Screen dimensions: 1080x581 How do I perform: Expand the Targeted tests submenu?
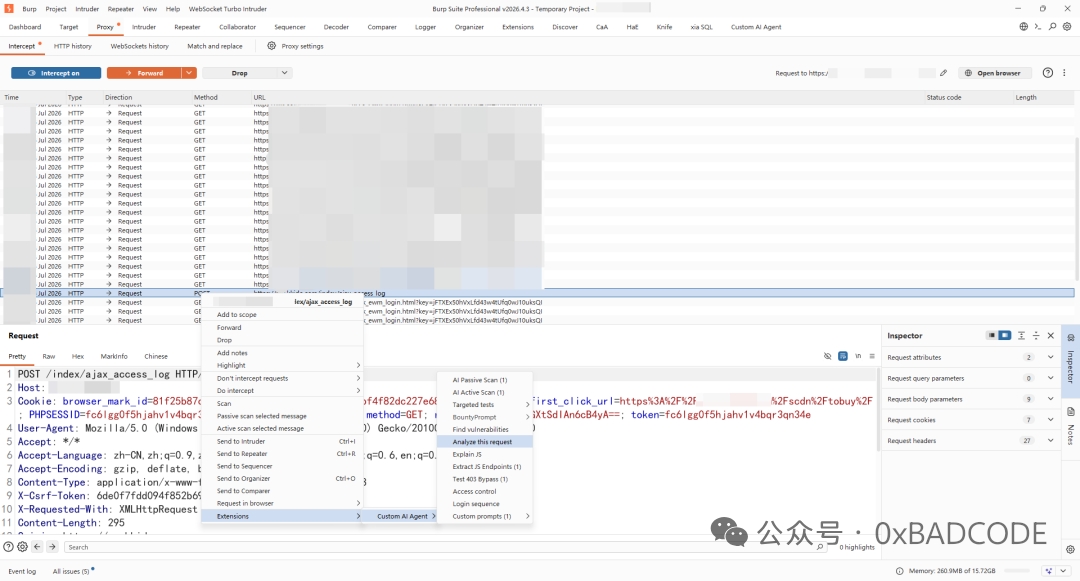point(484,405)
